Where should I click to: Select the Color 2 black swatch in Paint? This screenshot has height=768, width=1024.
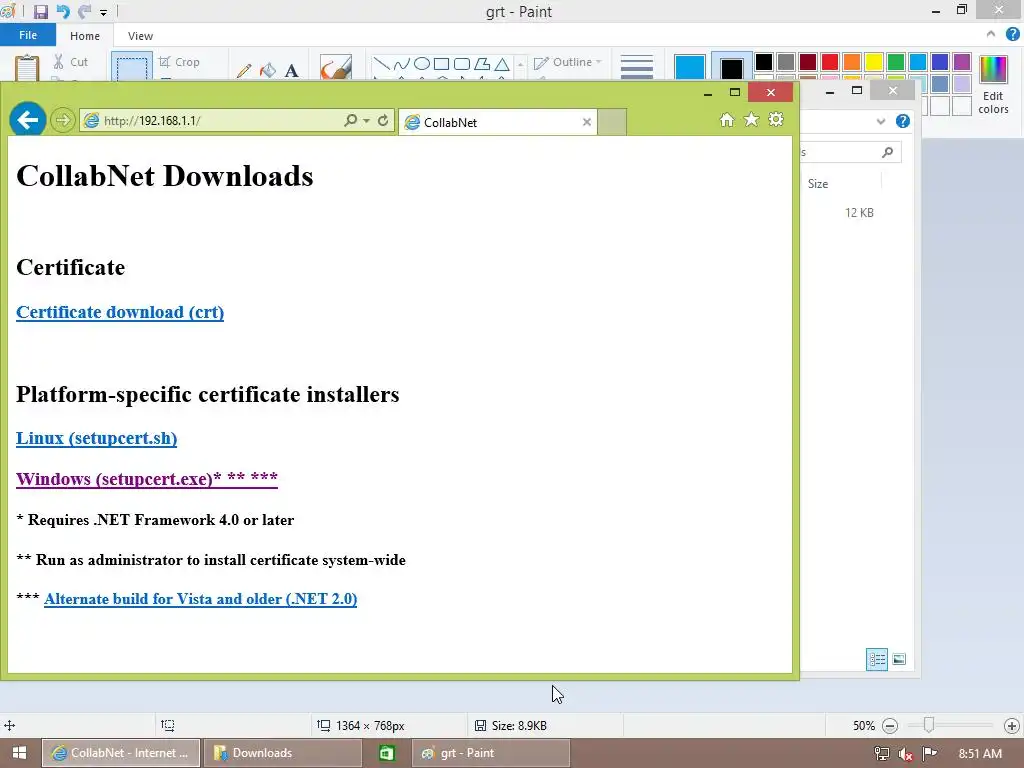[731, 67]
